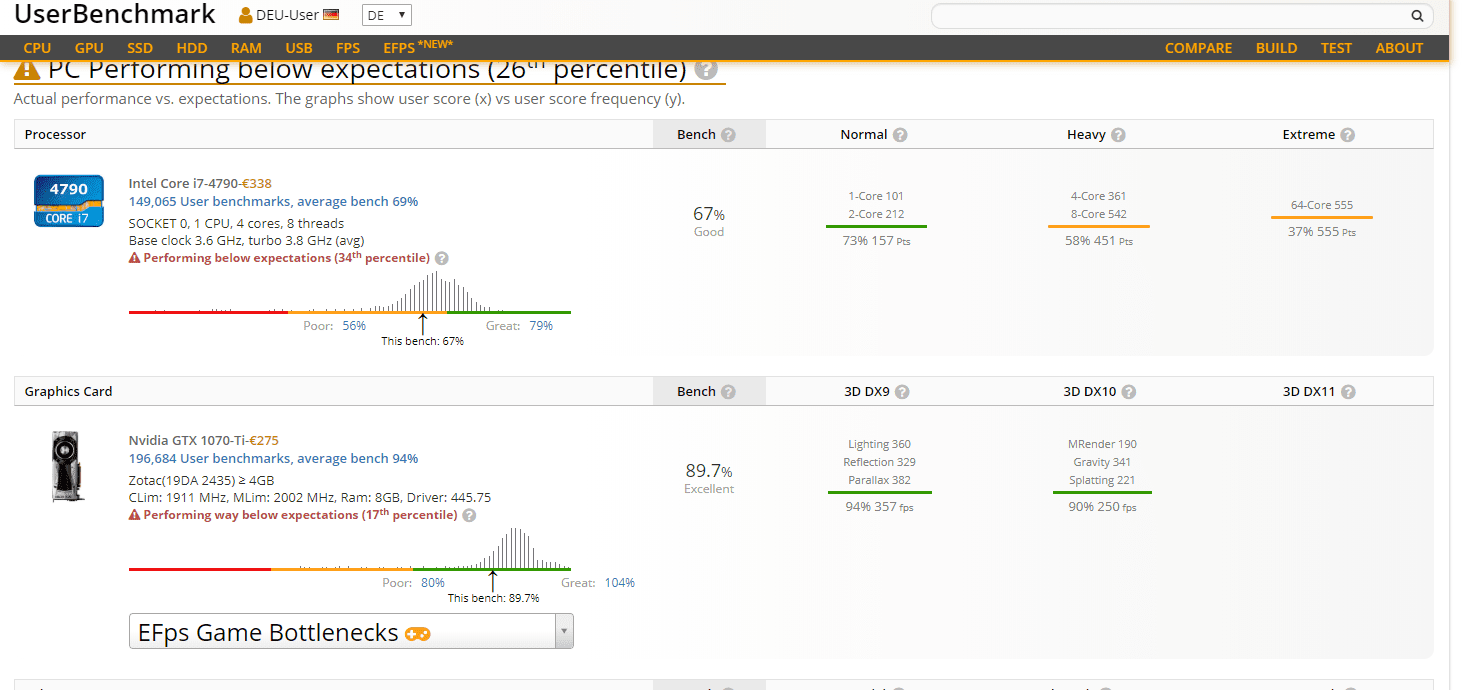
Task: Click the Processor section header
Action: (x=55, y=134)
